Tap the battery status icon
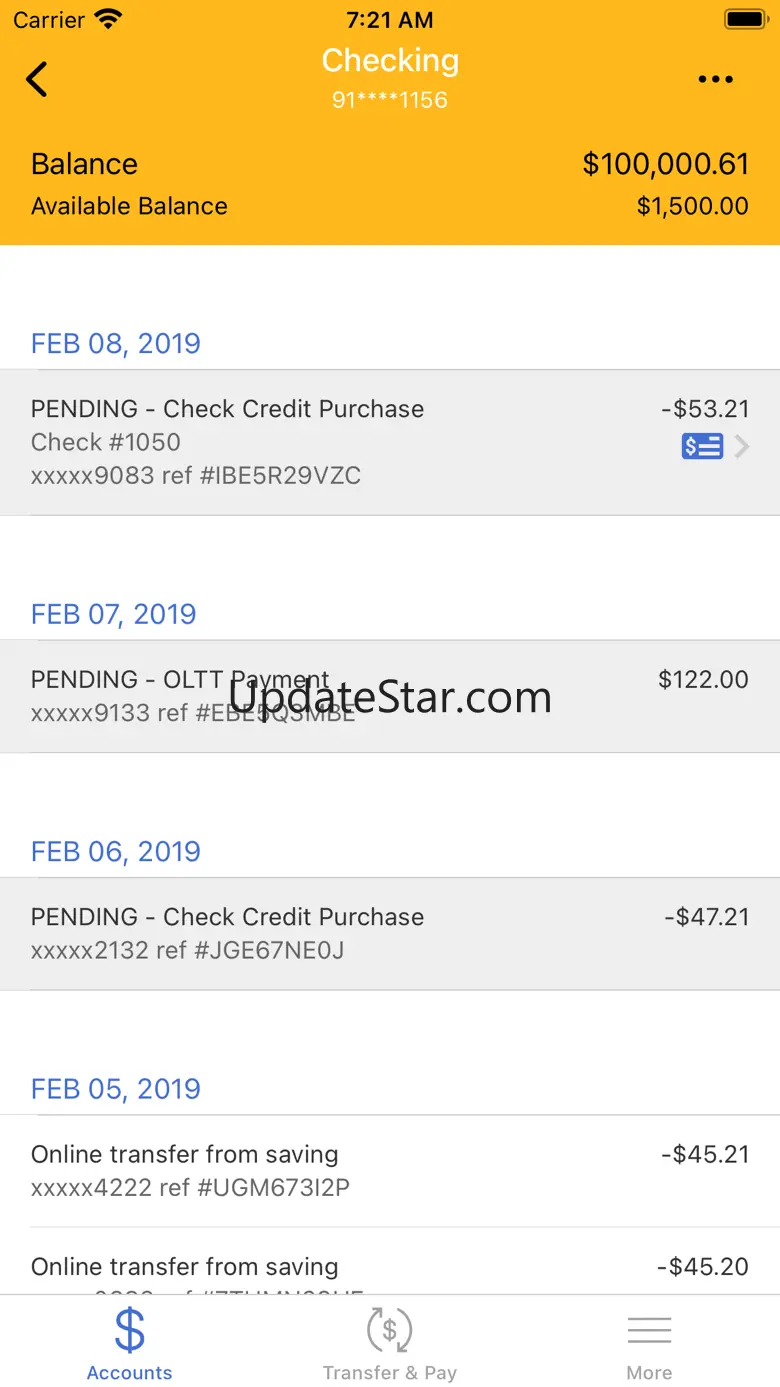 pyautogui.click(x=745, y=19)
